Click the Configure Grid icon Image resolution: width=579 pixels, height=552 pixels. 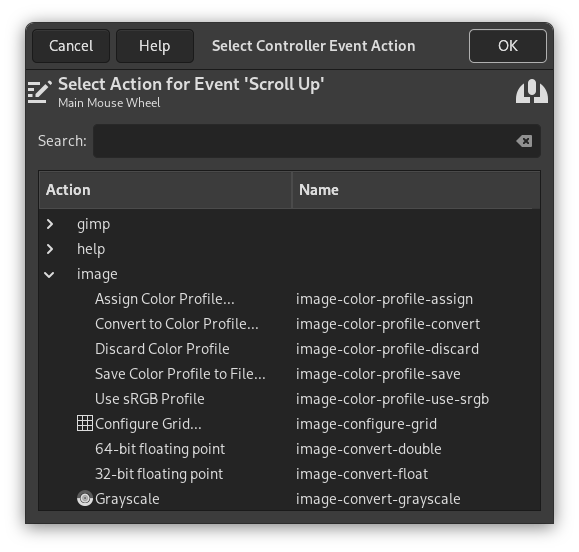coord(85,423)
